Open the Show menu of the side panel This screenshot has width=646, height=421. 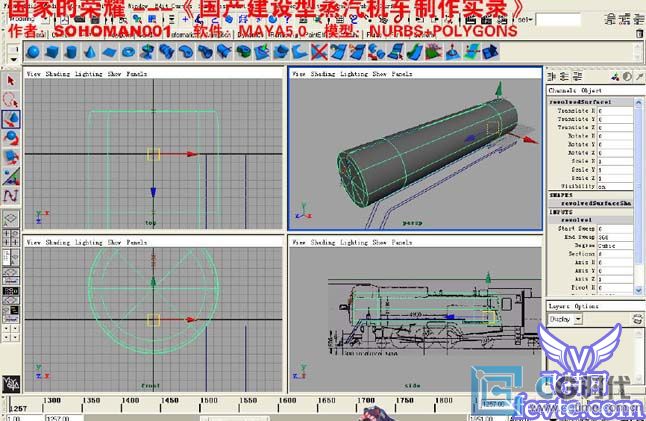point(379,242)
